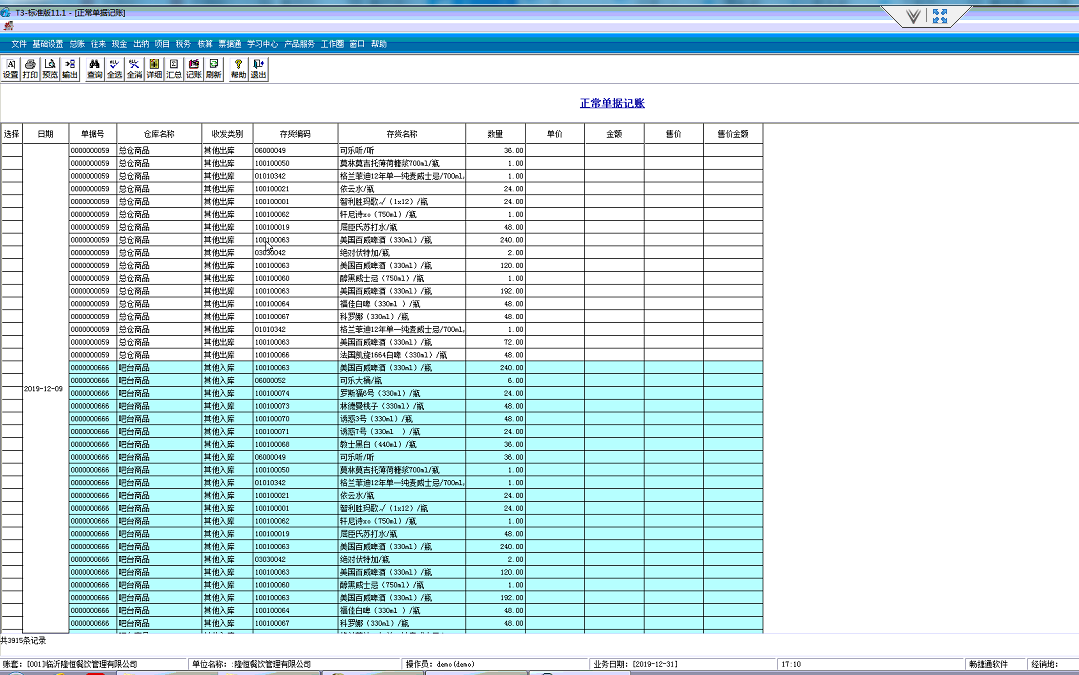
Task: Open the 税务 menu
Action: pos(183,44)
